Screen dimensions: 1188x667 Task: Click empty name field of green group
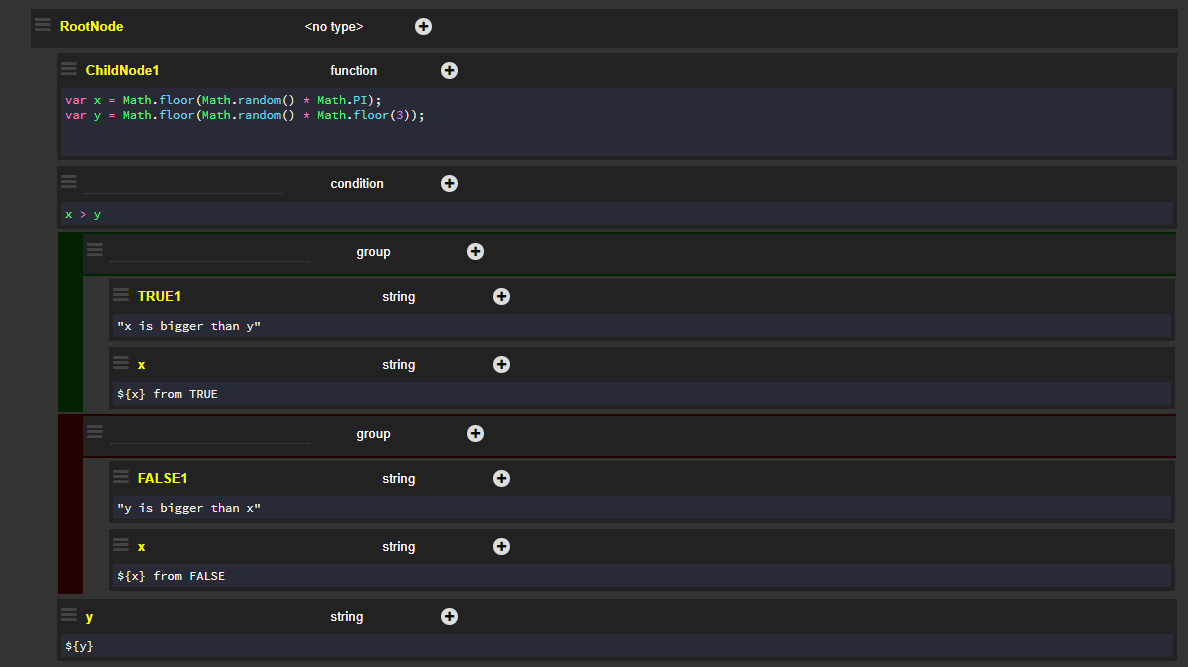pos(210,252)
